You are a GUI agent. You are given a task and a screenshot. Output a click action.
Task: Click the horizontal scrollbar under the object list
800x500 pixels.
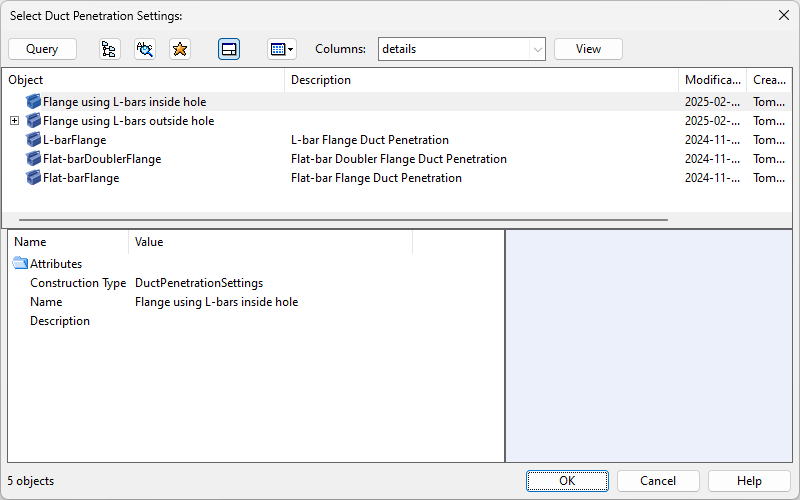tap(343, 220)
